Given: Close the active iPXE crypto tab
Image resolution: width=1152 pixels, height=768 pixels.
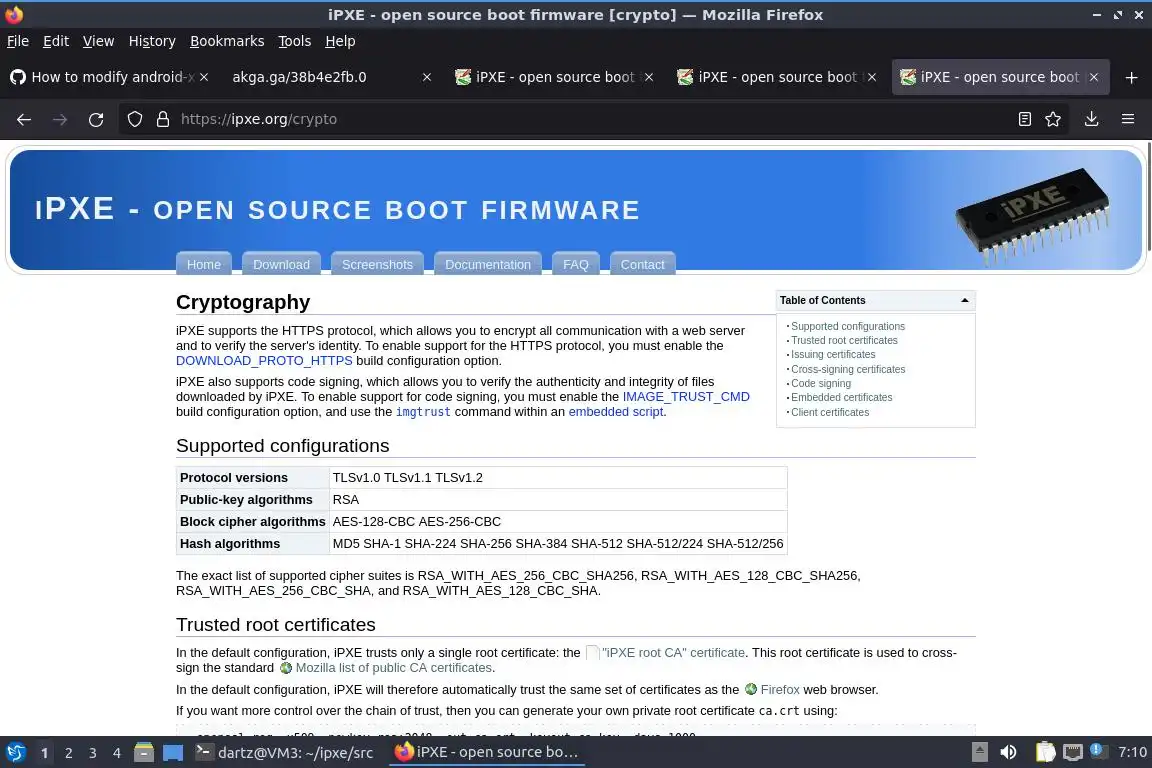Looking at the screenshot, I should coord(1094,77).
